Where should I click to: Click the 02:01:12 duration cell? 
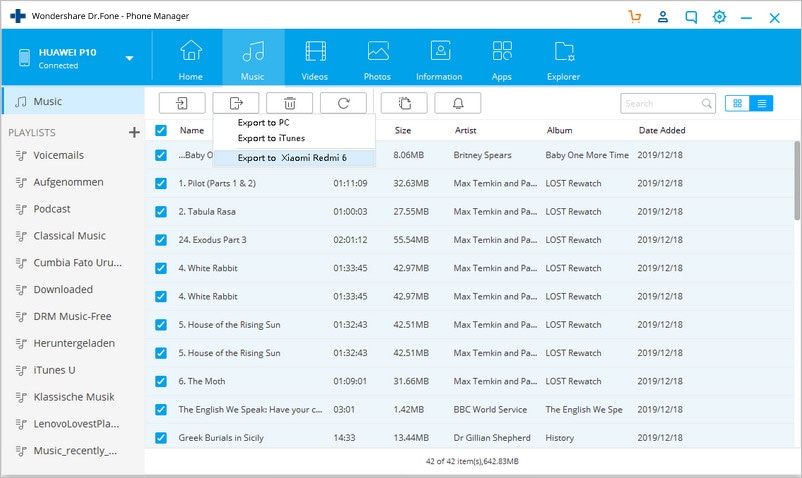point(350,240)
